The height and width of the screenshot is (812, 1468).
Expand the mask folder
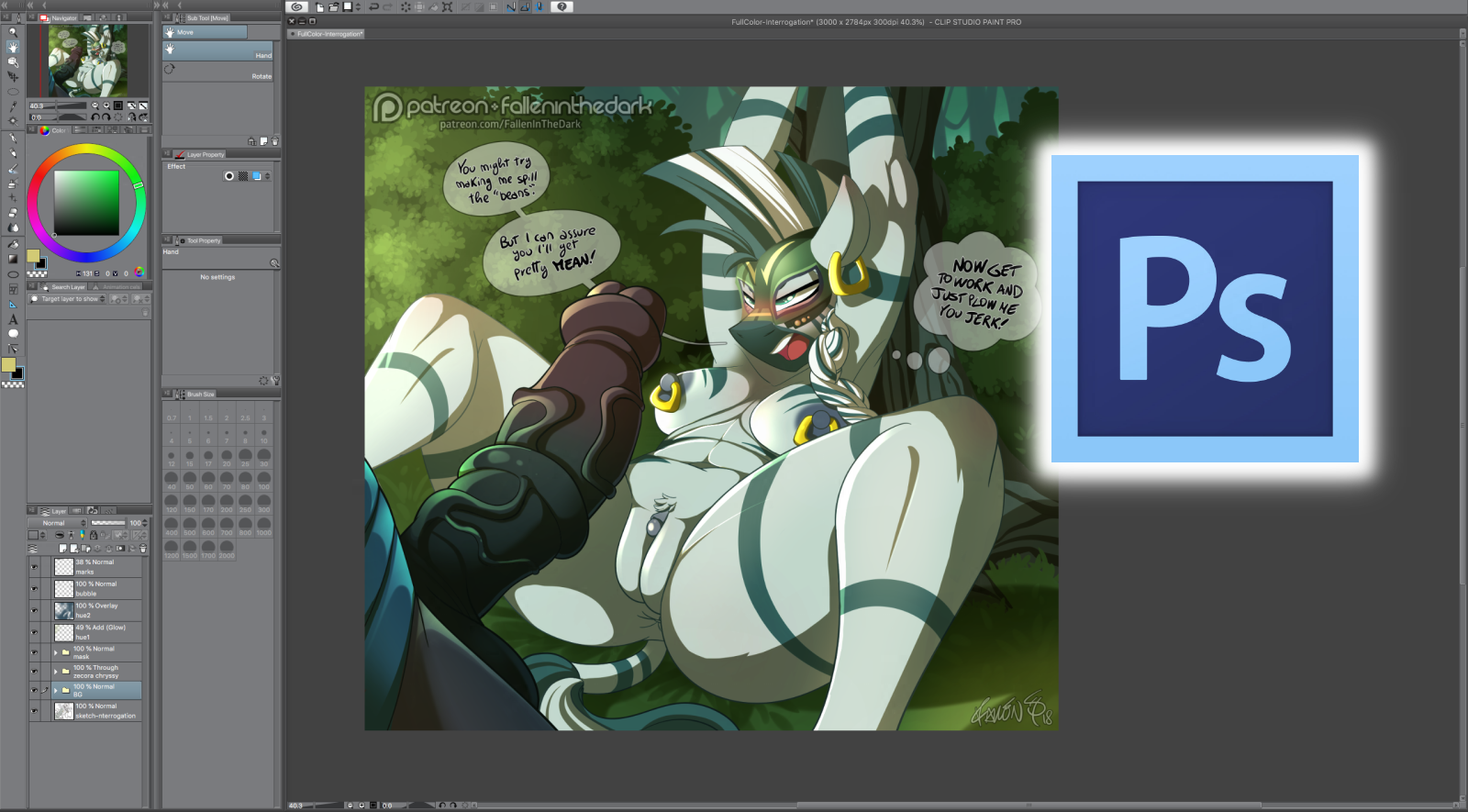(x=56, y=652)
